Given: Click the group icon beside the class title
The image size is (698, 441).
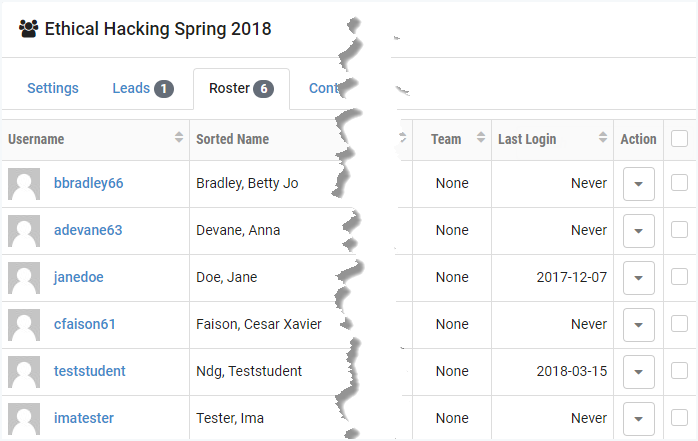Looking at the screenshot, I should 29,29.
